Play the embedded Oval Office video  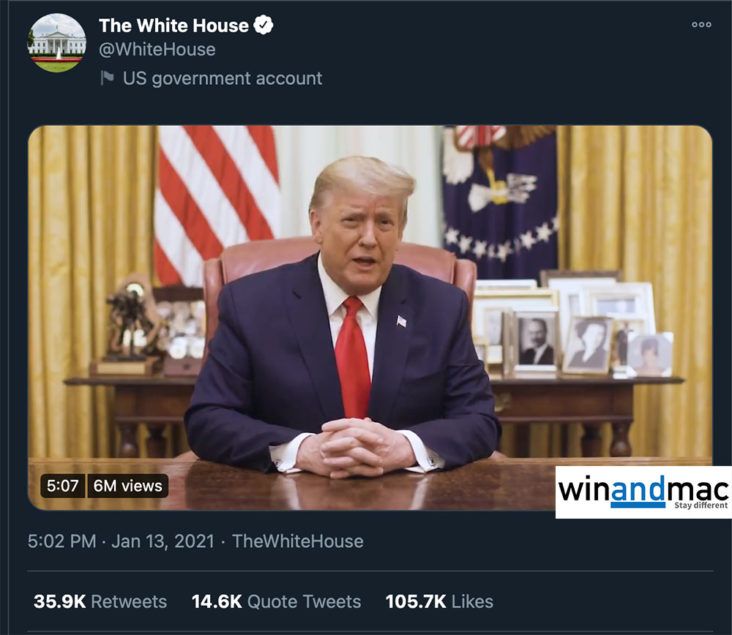[x=370, y=318]
